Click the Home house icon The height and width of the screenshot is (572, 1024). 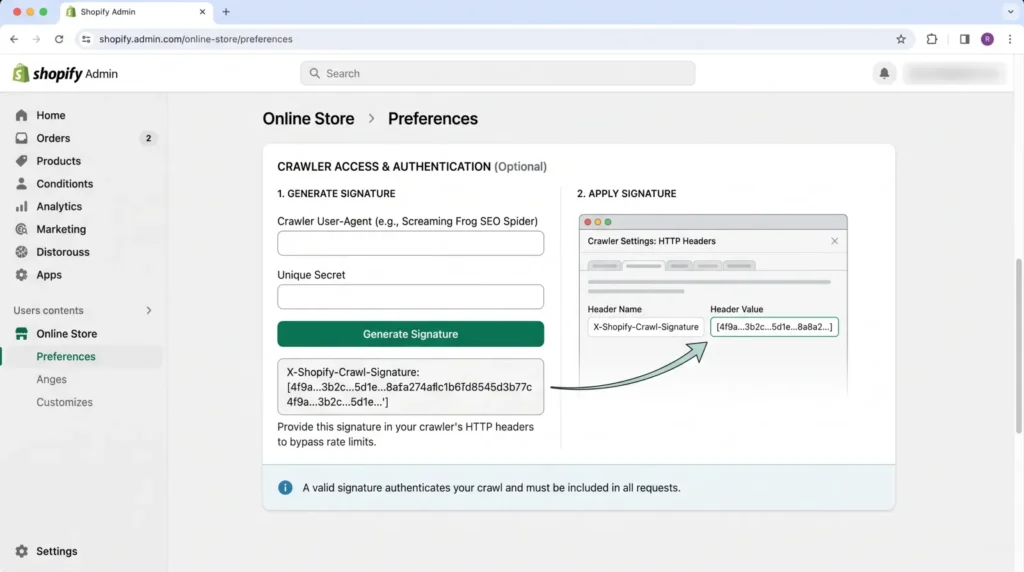22,115
